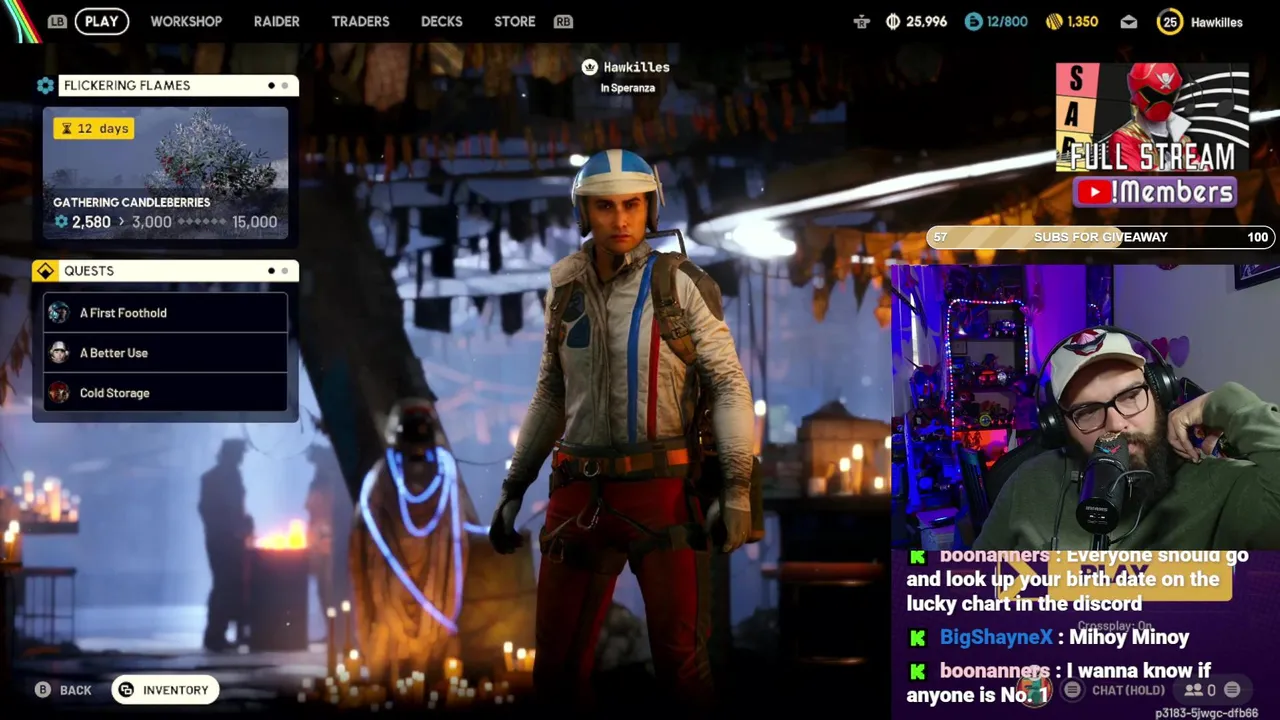This screenshot has width=1280, height=720.
Task: Open the TRADERS tab
Action: tap(360, 21)
